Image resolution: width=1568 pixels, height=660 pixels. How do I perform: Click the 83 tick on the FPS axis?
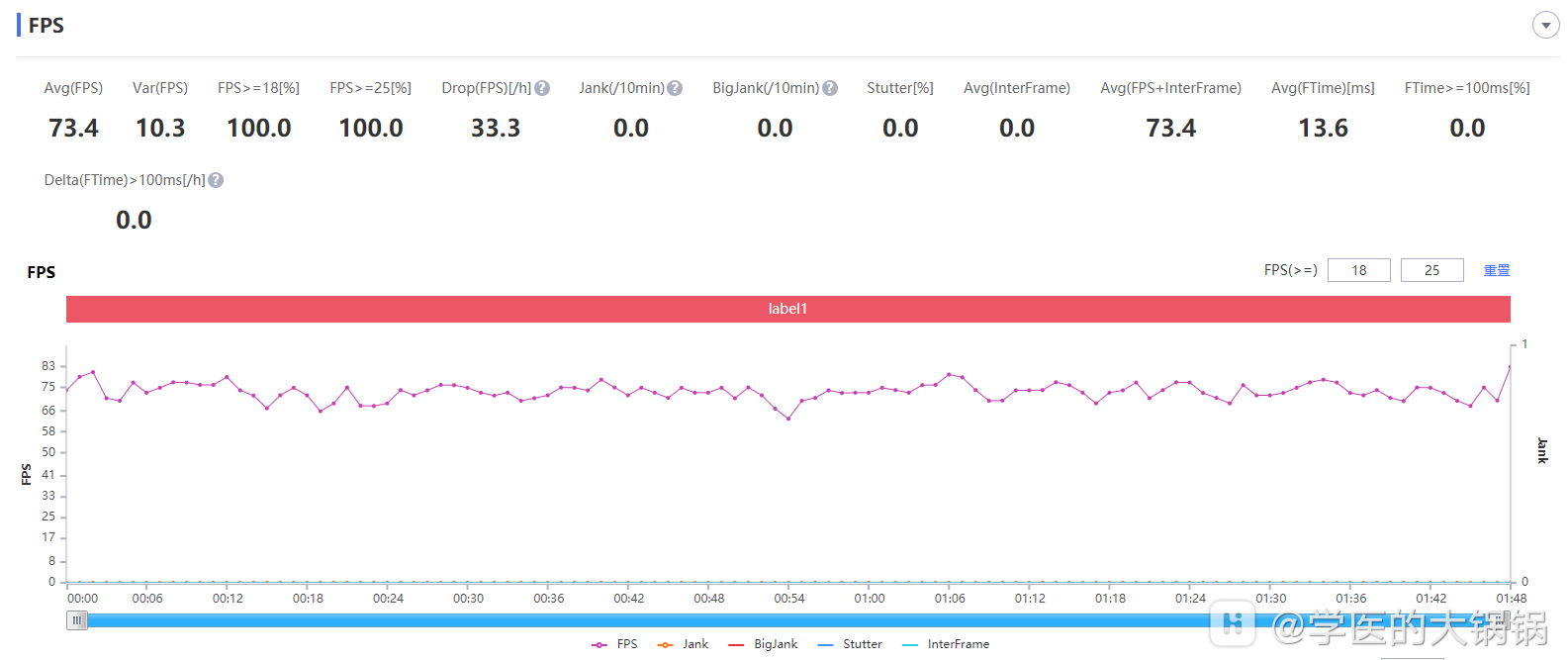48,366
